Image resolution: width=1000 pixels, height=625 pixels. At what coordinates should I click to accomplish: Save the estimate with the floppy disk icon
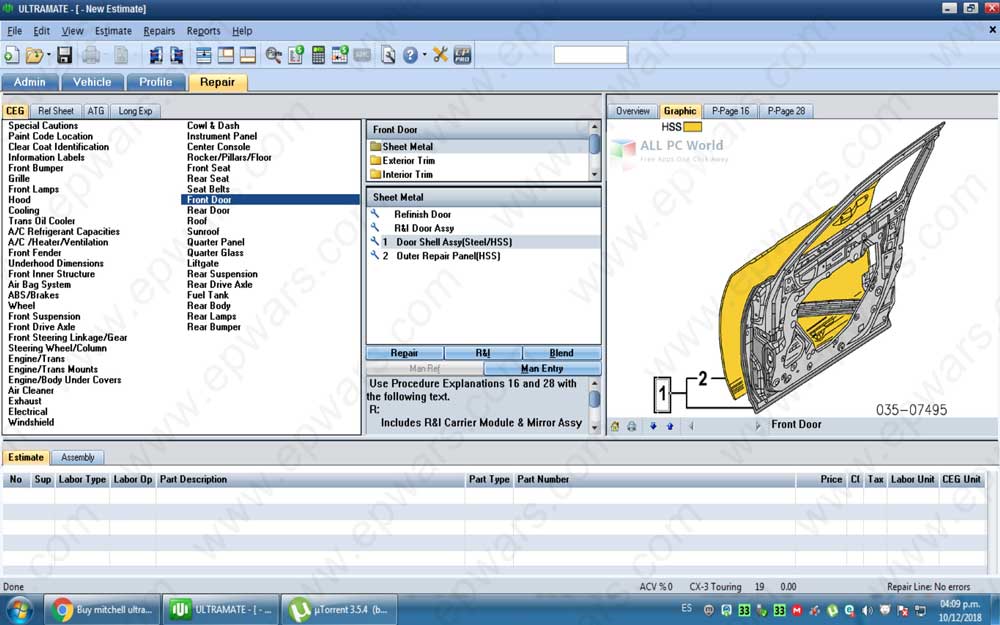pos(64,55)
